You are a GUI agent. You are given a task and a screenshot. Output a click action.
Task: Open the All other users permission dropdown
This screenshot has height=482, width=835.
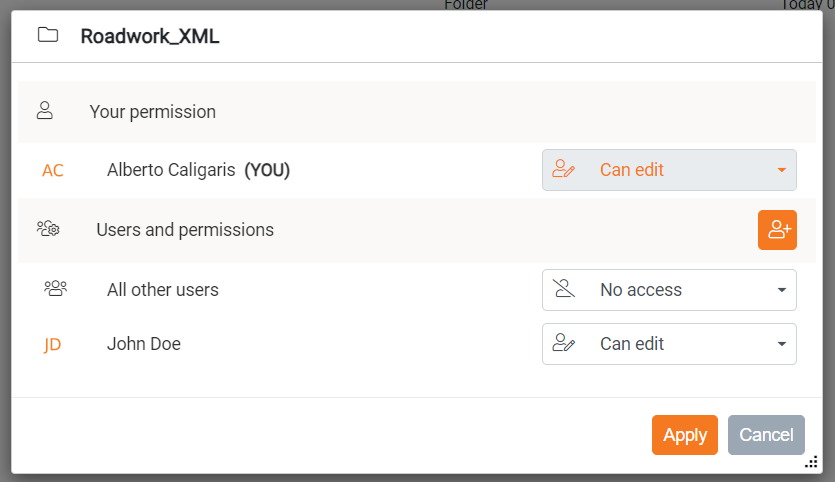669,290
